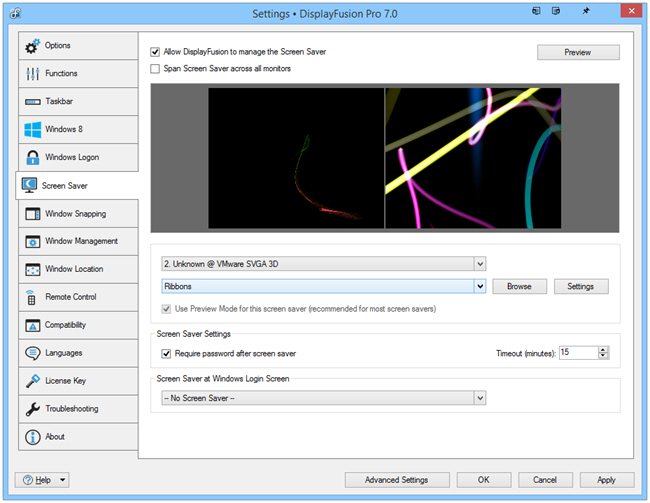Open the Window Snapping tab

78,214
